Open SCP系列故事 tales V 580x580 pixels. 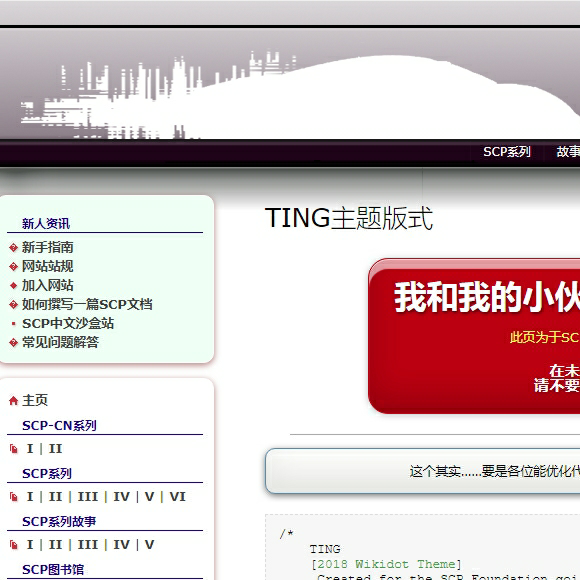(149, 545)
